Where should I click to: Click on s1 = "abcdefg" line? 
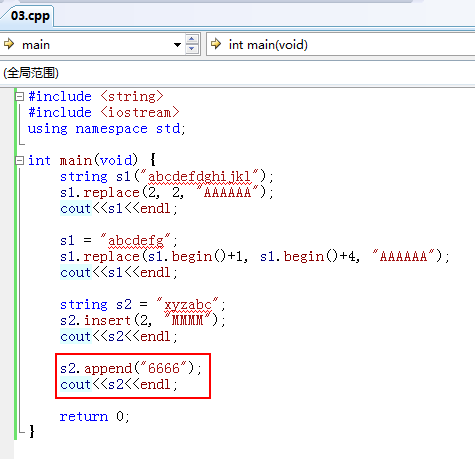pos(119,241)
